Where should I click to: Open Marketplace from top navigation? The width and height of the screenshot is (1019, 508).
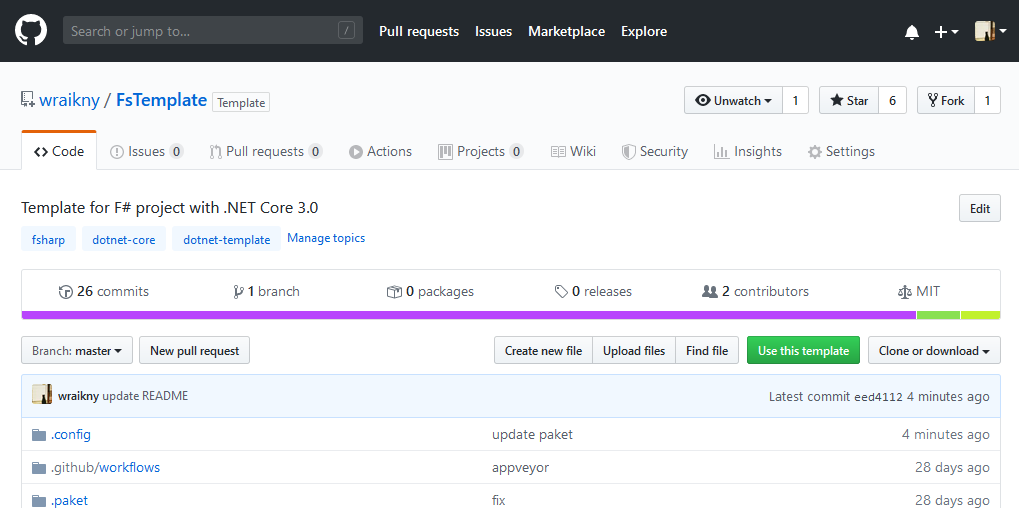click(x=566, y=31)
